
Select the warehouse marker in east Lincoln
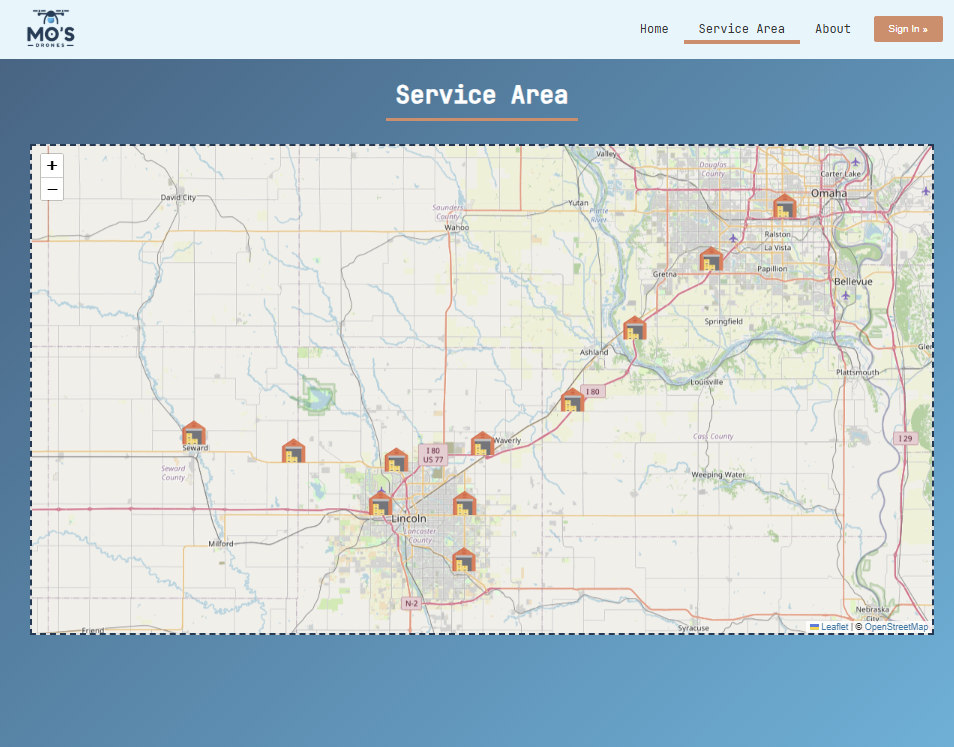point(464,504)
